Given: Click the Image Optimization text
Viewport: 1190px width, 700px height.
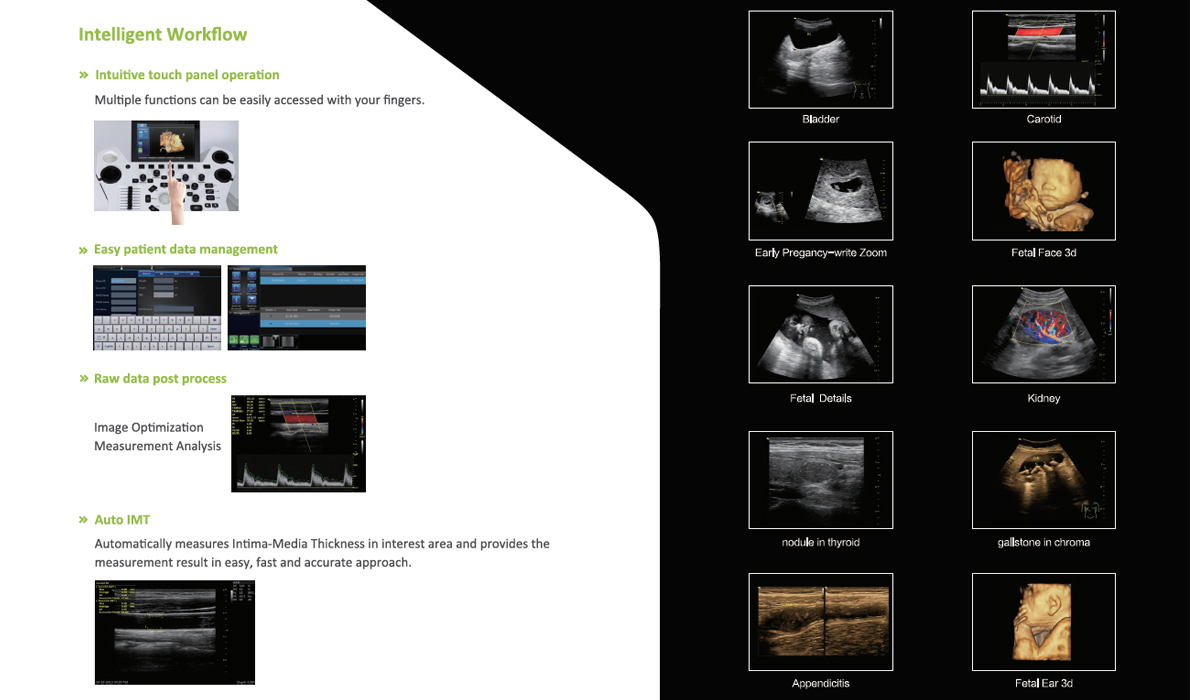Looking at the screenshot, I should tap(149, 427).
